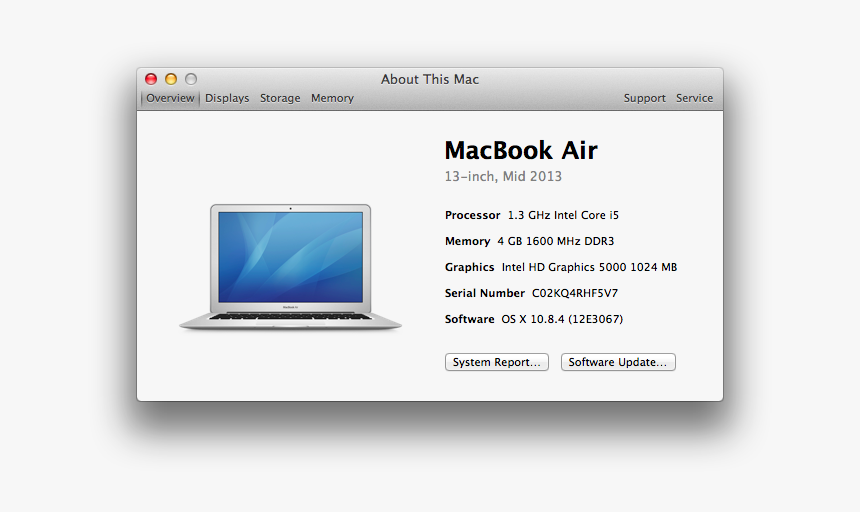
Task: Click Intel HD Graphics 5000 1024 MB text
Action: tap(590, 267)
